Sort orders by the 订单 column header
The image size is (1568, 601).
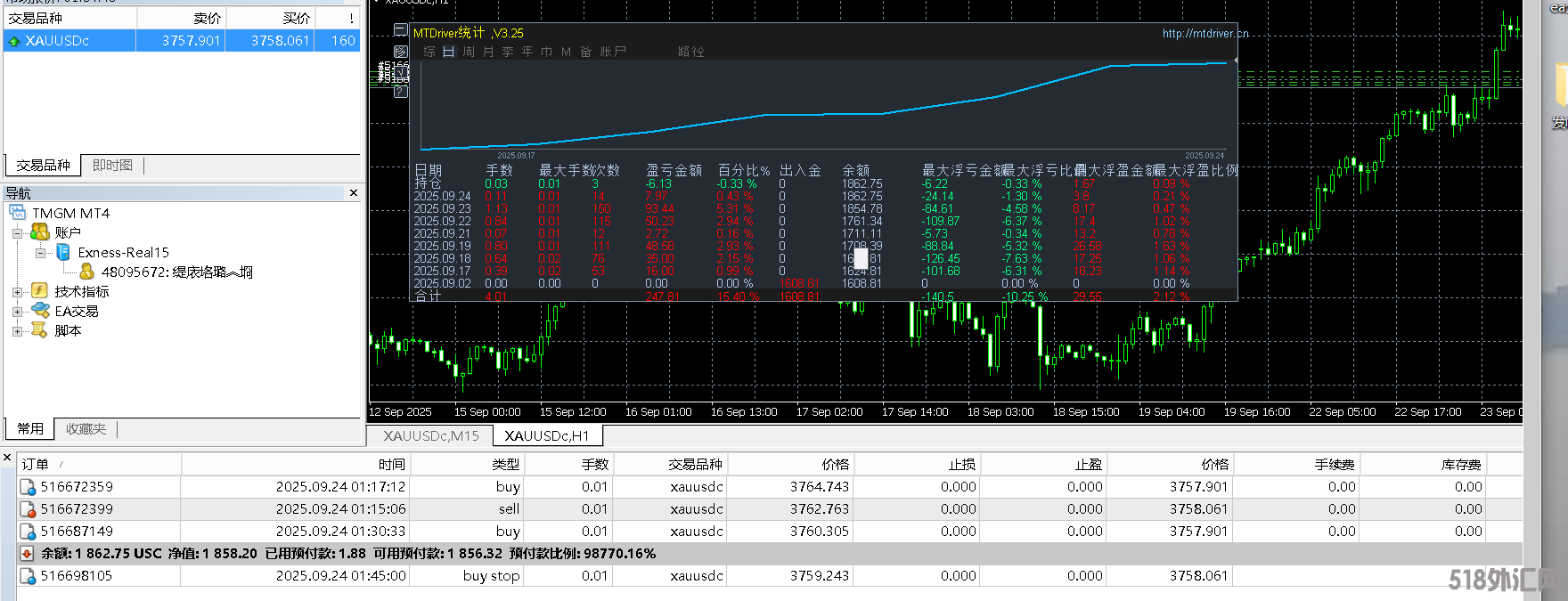pyautogui.click(x=36, y=464)
